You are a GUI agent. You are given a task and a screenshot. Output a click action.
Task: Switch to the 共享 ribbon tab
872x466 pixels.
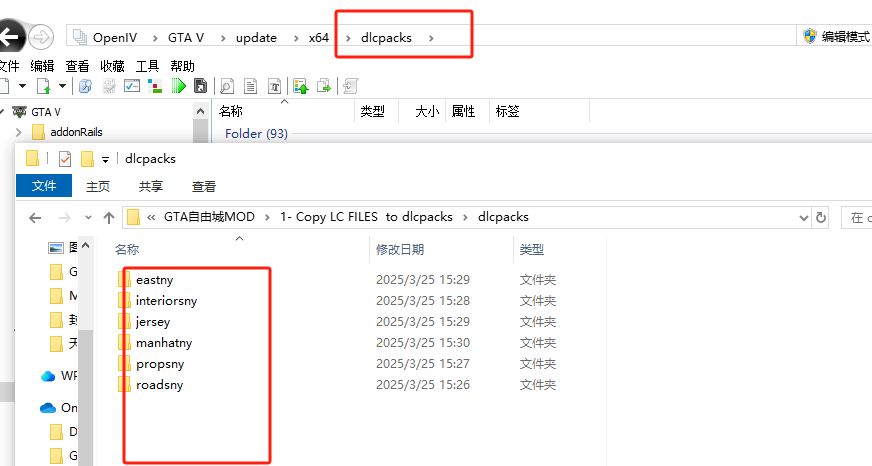pyautogui.click(x=151, y=186)
